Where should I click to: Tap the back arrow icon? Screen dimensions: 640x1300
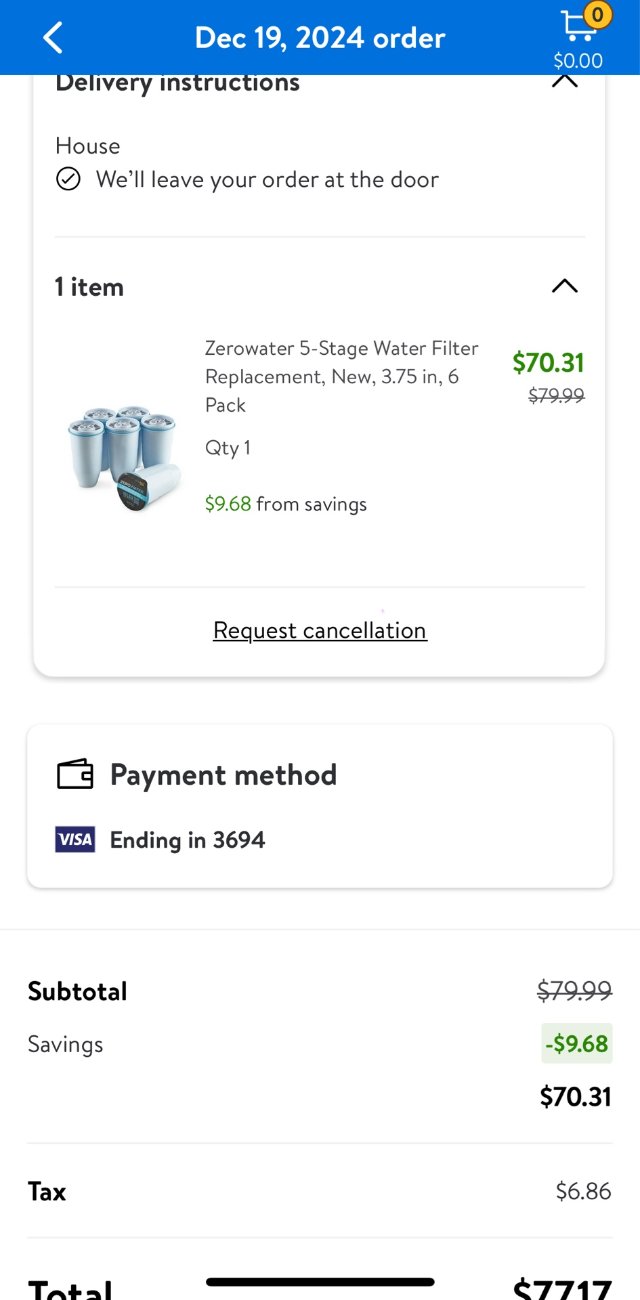click(x=53, y=38)
